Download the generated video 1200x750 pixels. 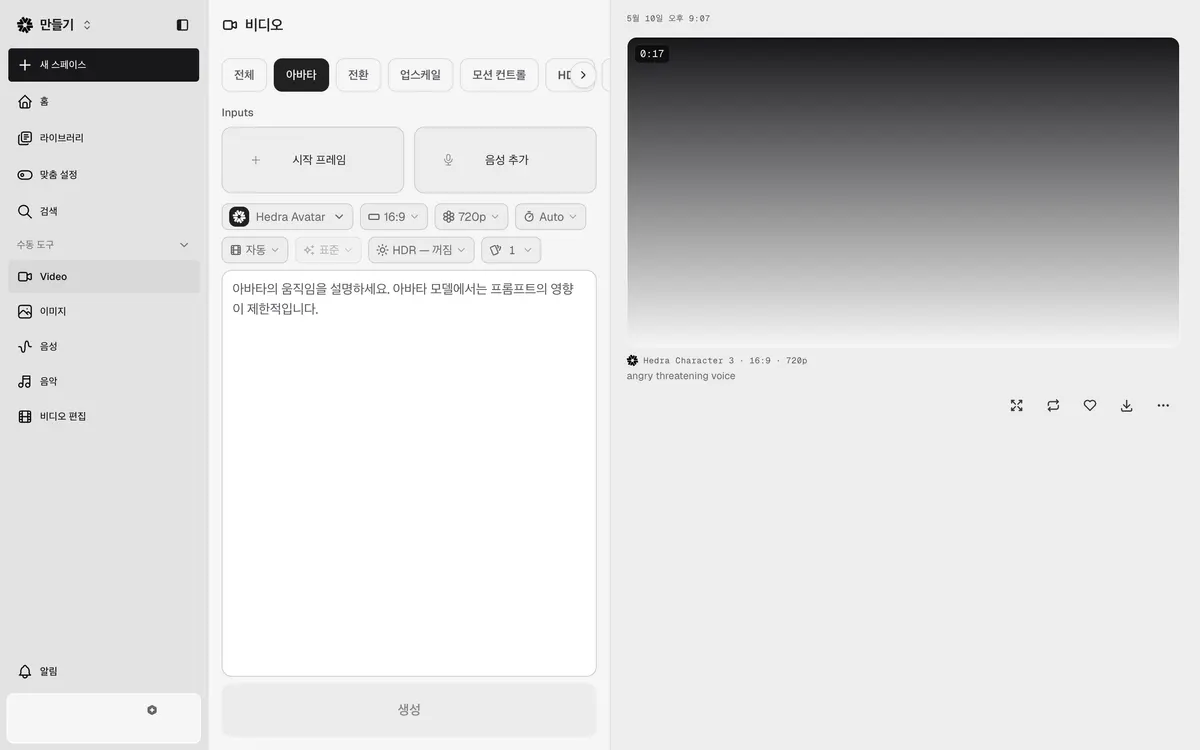(1127, 406)
